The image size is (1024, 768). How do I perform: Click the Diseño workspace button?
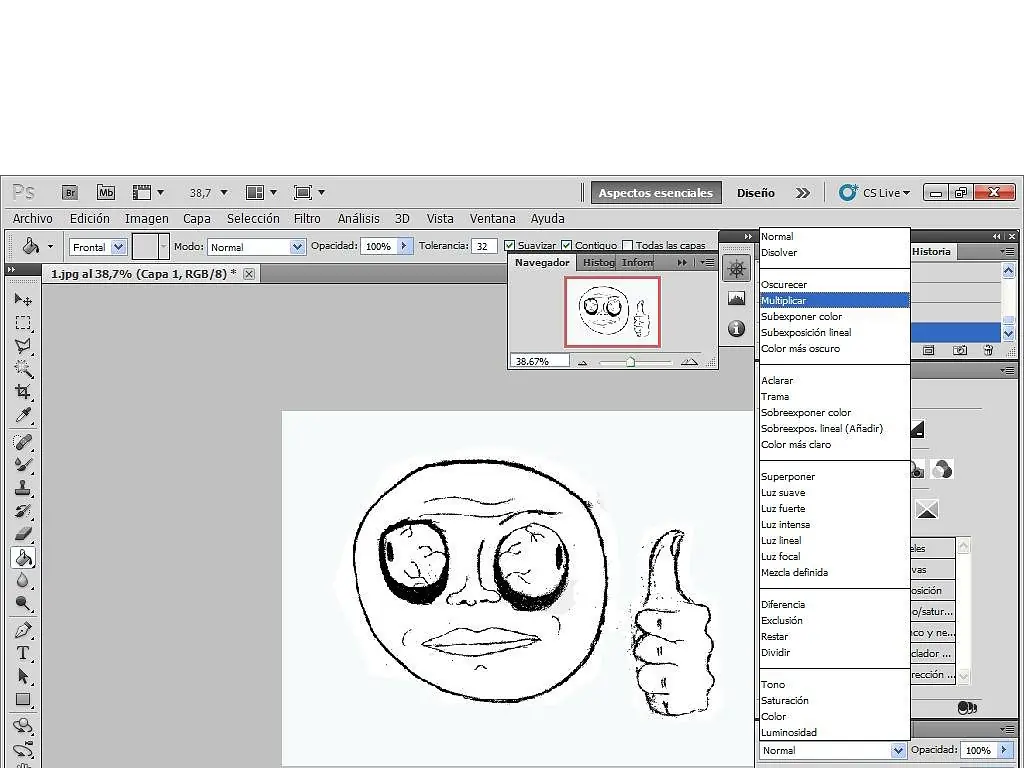(756, 193)
